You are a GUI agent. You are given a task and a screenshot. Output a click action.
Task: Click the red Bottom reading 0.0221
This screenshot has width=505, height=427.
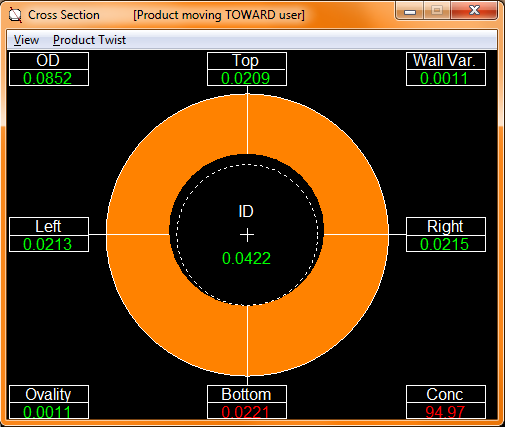[x=247, y=411]
